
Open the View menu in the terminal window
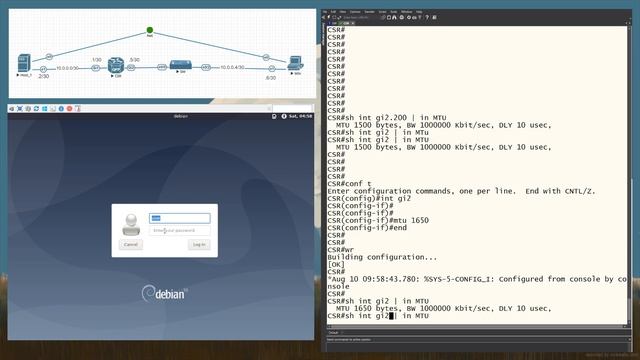[x=343, y=12]
